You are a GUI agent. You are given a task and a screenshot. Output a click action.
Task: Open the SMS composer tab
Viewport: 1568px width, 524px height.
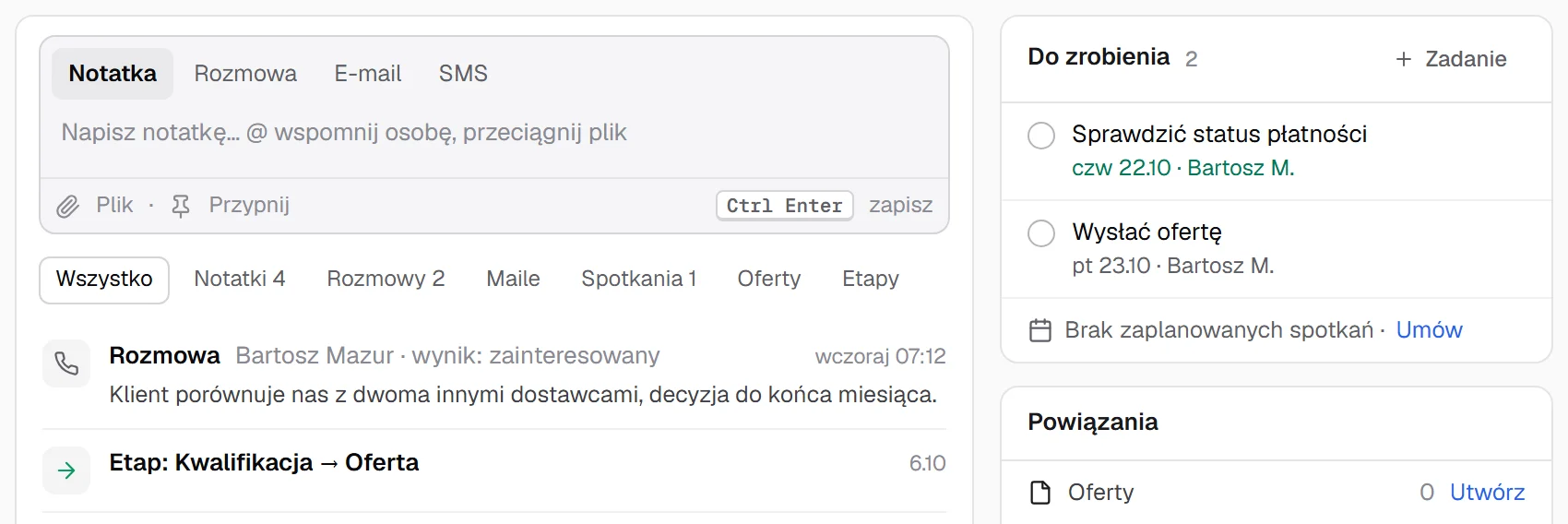click(x=463, y=74)
